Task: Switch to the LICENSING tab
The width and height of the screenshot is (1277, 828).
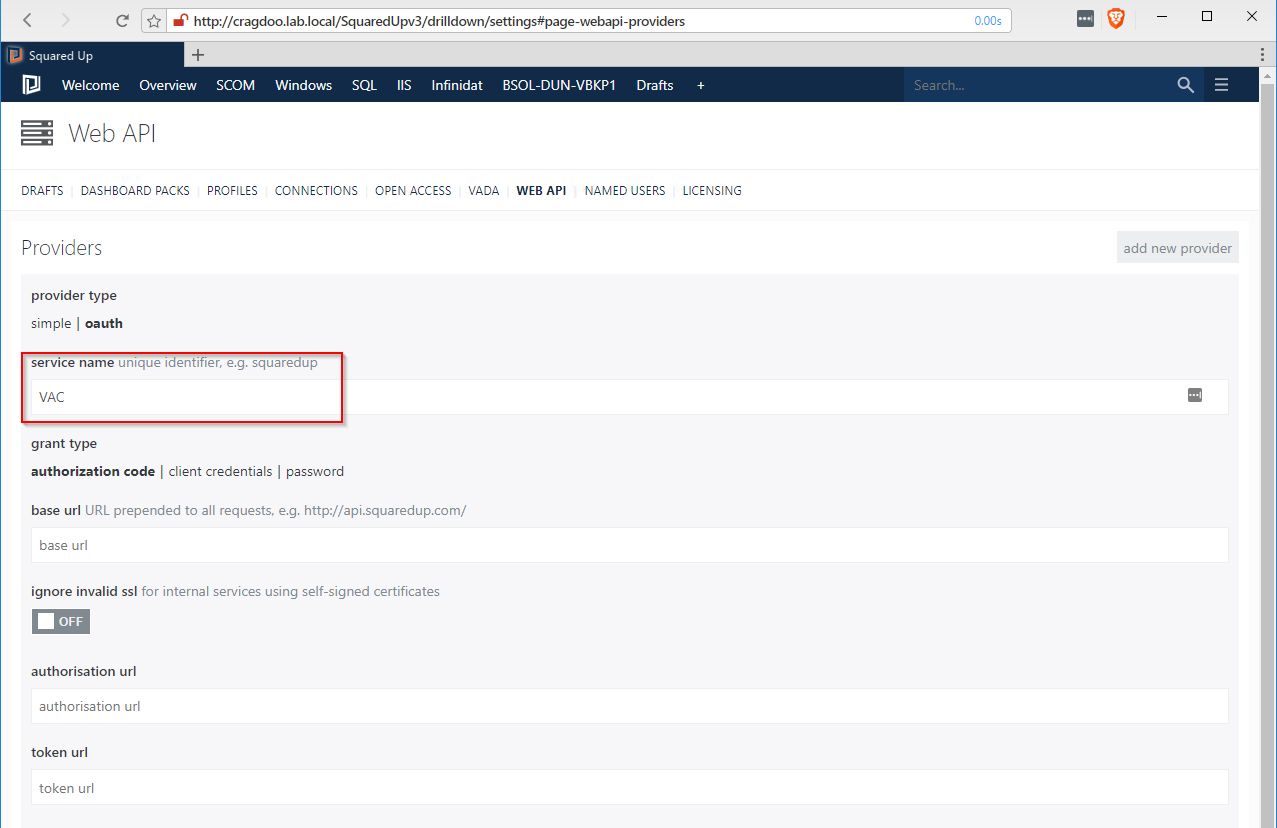Action: point(712,190)
